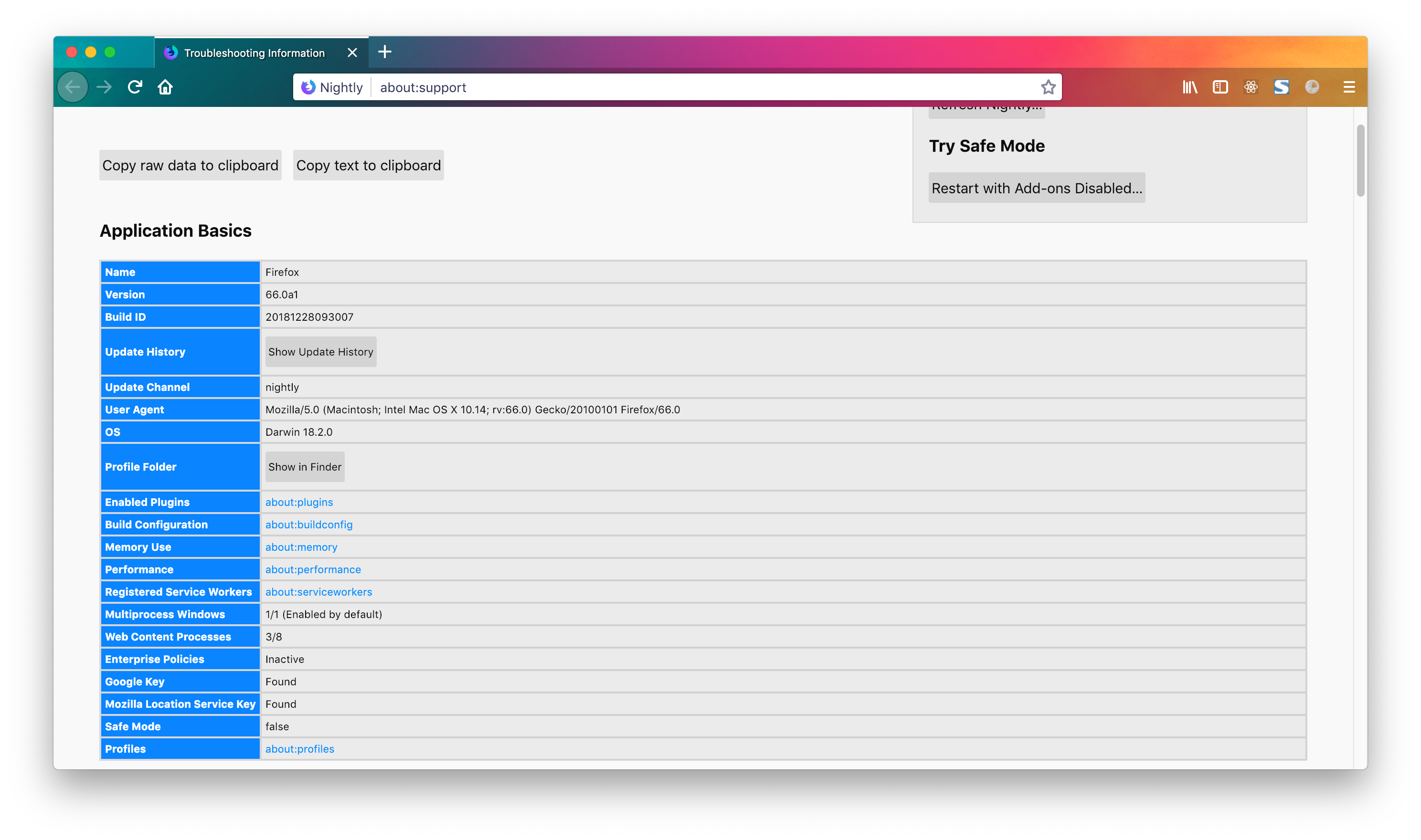The width and height of the screenshot is (1421, 840).
Task: Open the hamburger application menu
Action: click(x=1349, y=87)
